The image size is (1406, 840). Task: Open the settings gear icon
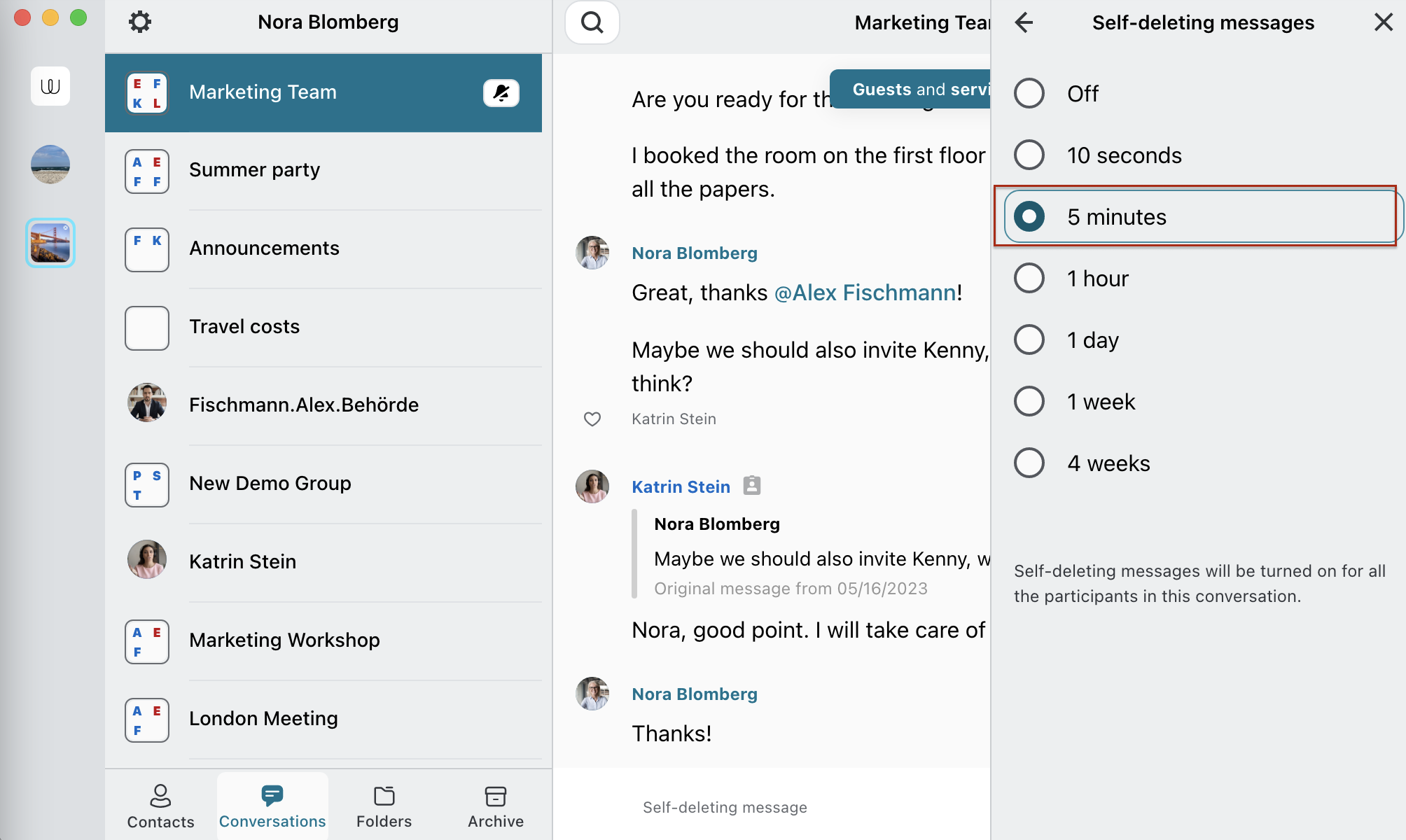(140, 22)
